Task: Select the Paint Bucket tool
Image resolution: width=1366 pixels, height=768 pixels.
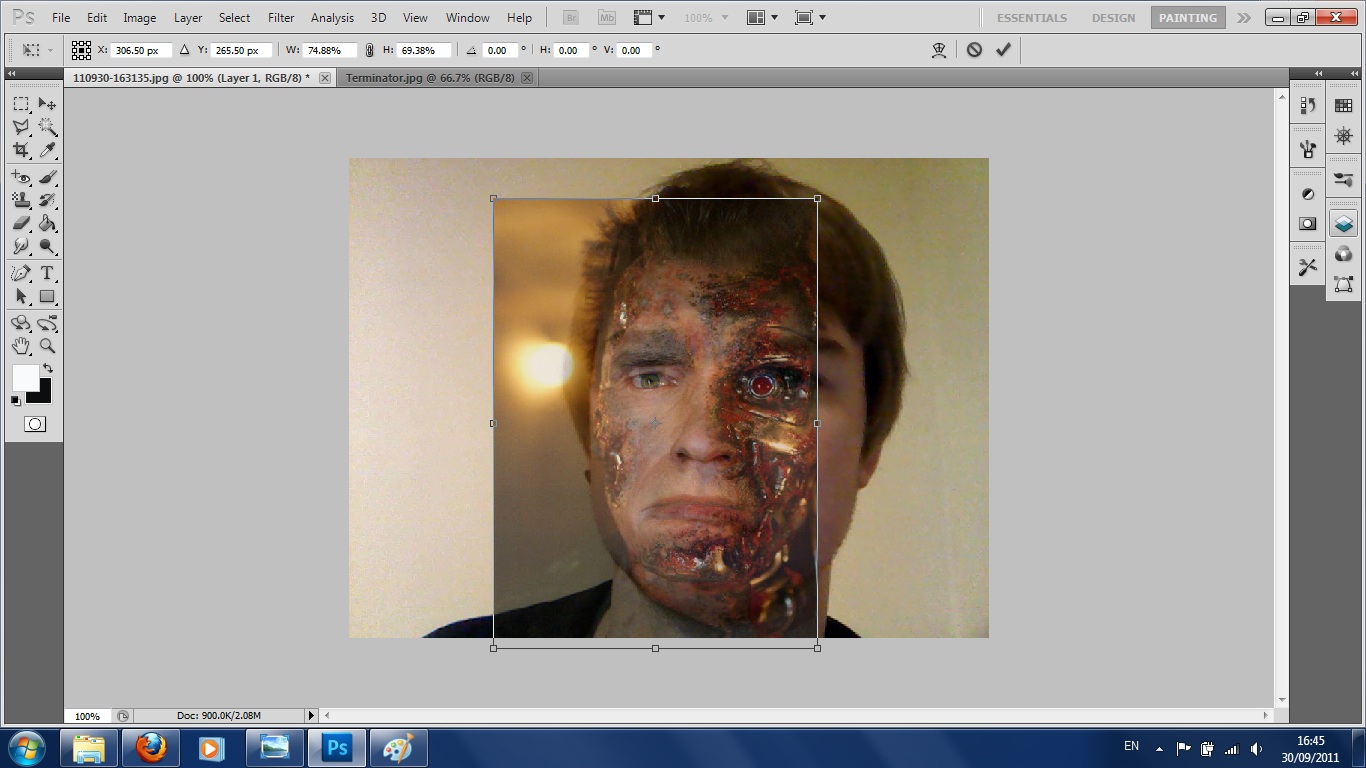Action: point(47,223)
